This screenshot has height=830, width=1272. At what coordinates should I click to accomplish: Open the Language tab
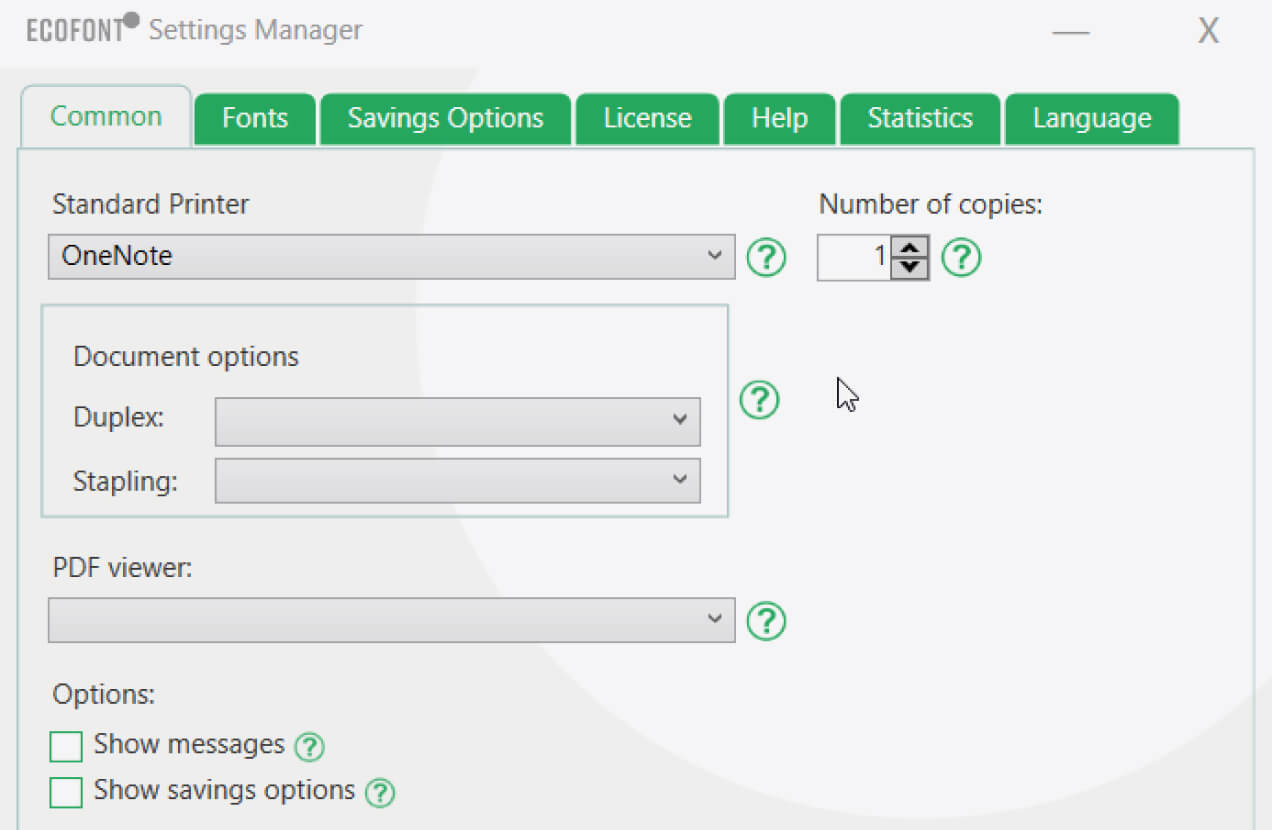click(x=1091, y=118)
